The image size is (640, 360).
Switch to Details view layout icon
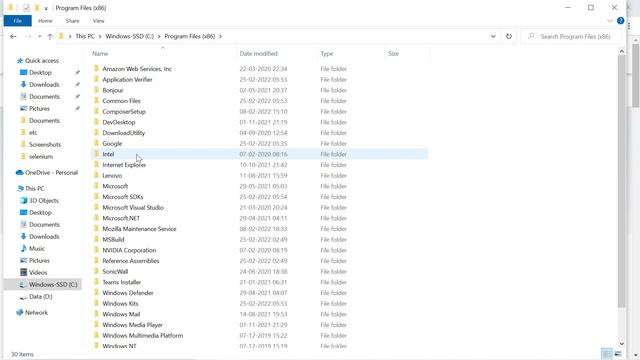pyautogui.click(x=607, y=353)
